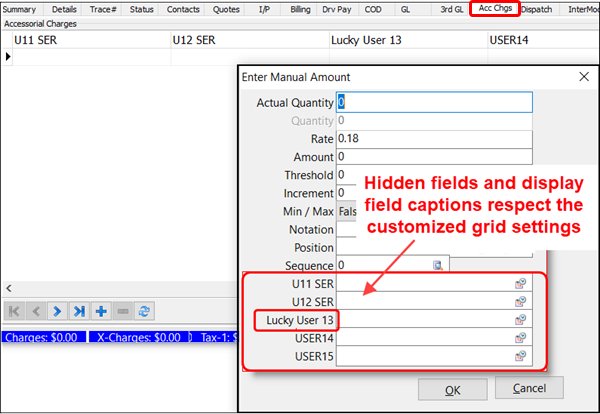Viewport: 600px width, 414px height.
Task: Open the 3rd GL tab
Action: (452, 9)
